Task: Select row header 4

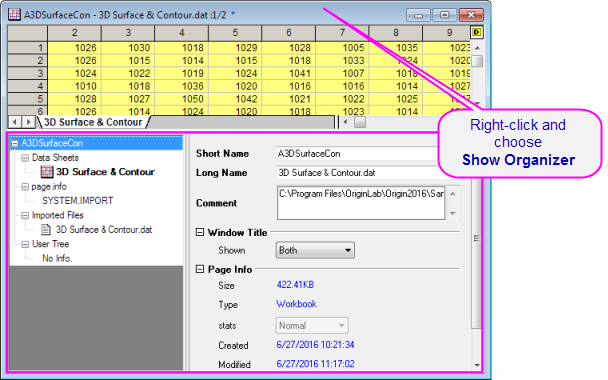Action: 28,86
